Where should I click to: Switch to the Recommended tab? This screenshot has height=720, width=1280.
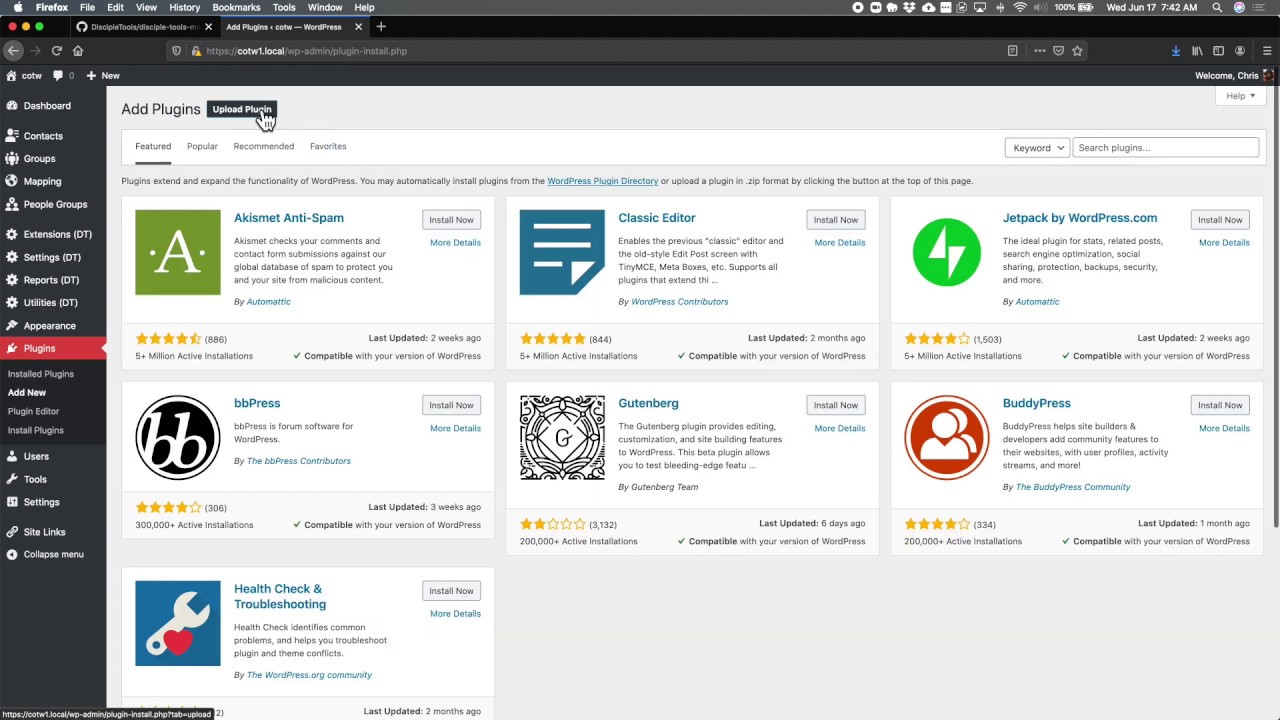[264, 147]
